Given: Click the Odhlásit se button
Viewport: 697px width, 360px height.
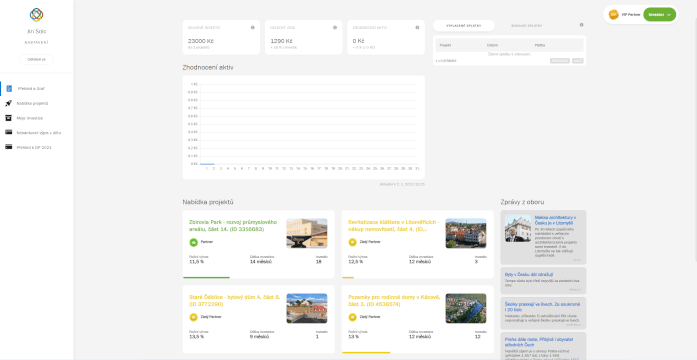Looking at the screenshot, I should (x=36, y=59).
